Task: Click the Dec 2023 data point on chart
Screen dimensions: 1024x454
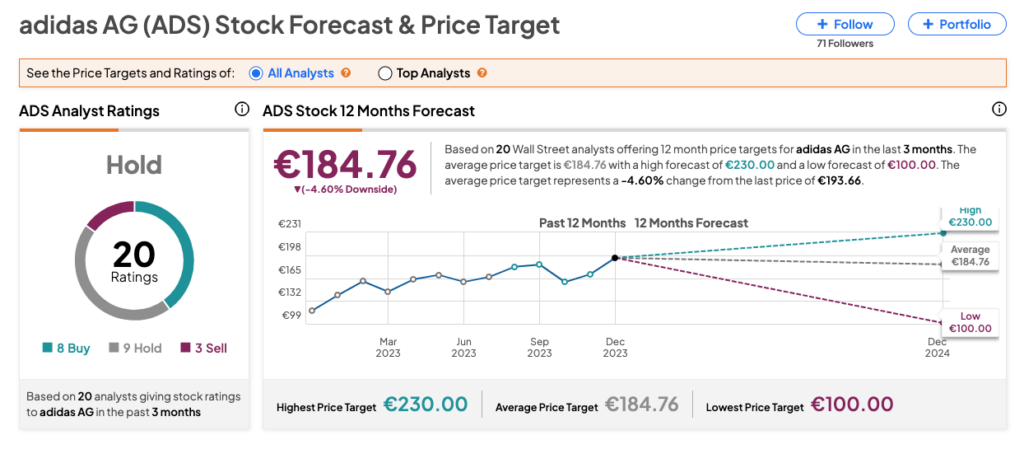Action: [615, 258]
